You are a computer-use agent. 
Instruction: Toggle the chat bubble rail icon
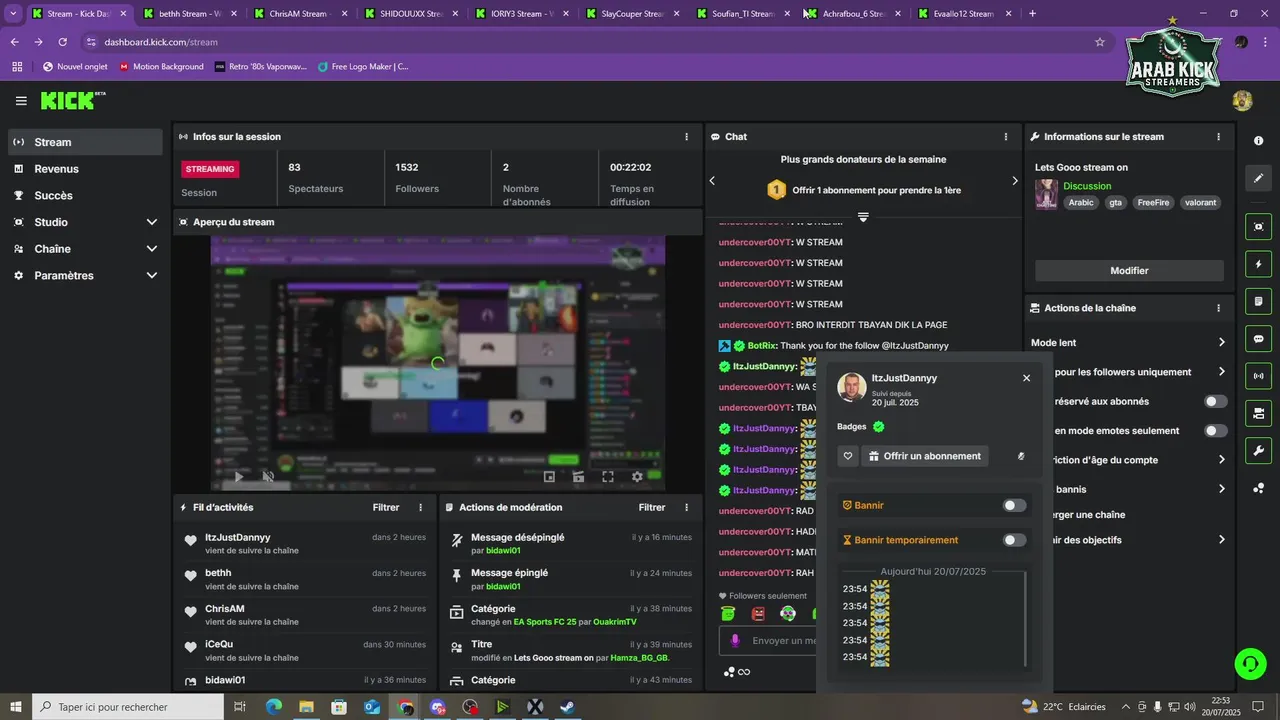tap(1259, 339)
